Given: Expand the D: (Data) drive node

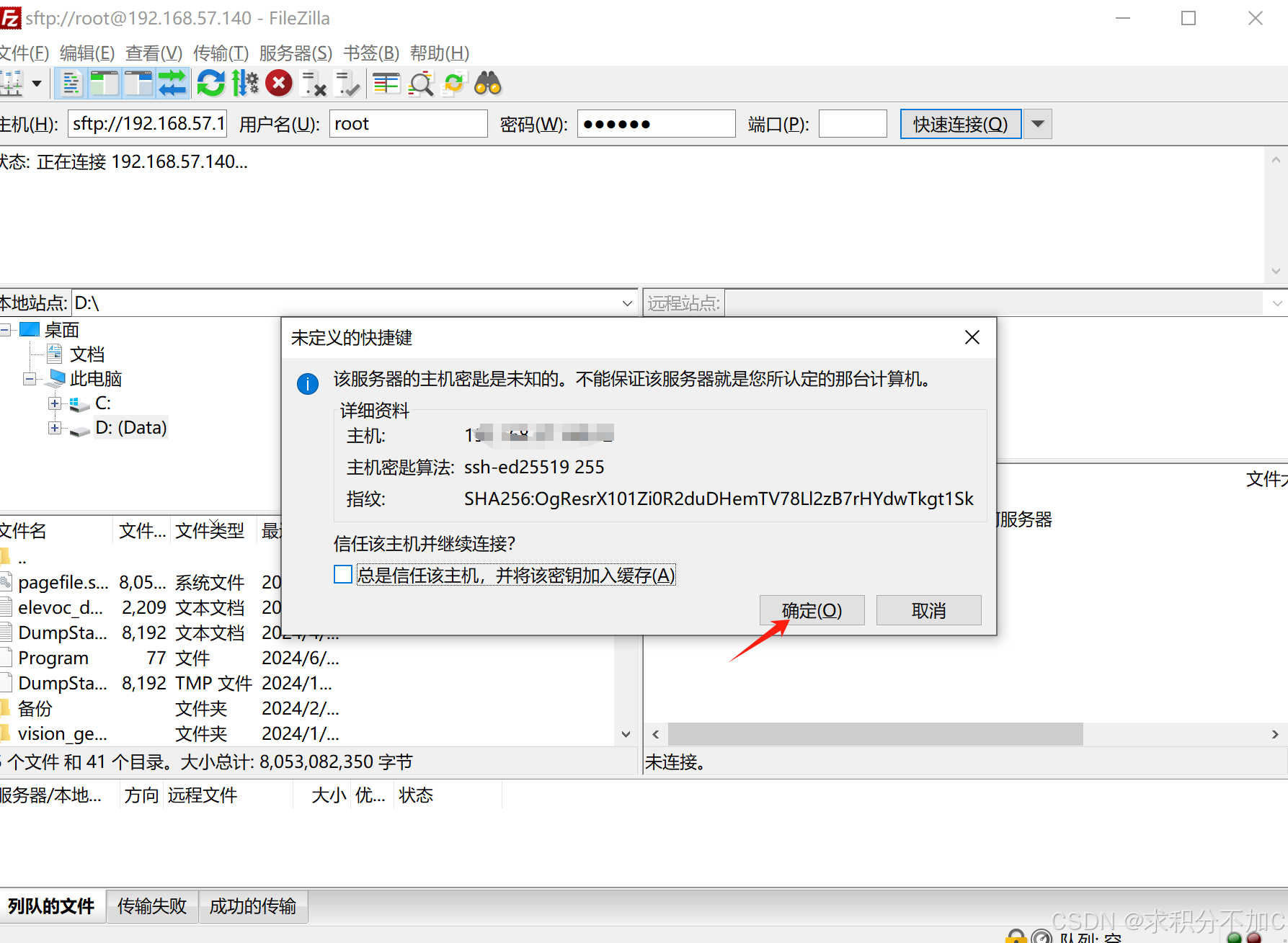Looking at the screenshot, I should [55, 428].
